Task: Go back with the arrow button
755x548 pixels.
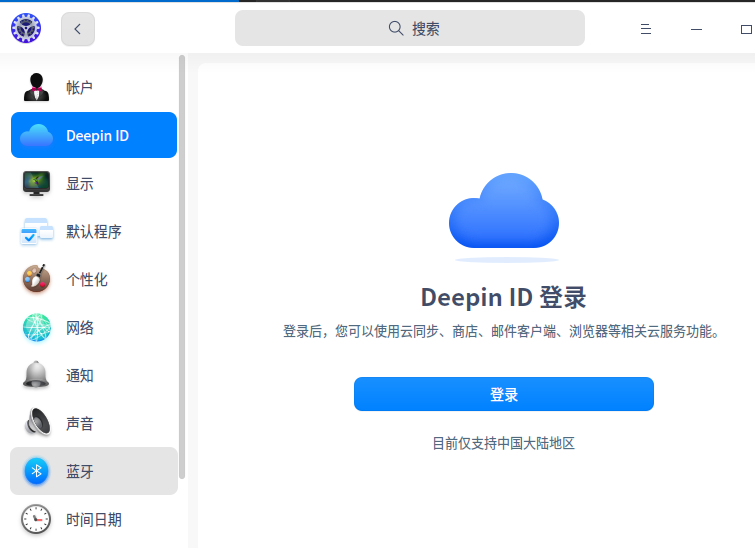Action: (78, 29)
